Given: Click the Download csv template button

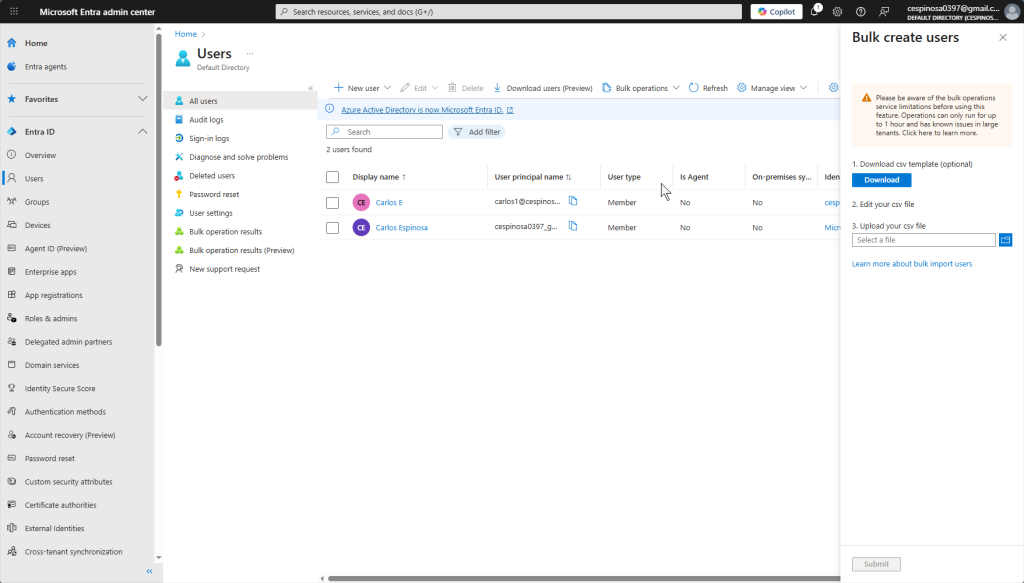Looking at the screenshot, I should tap(881, 180).
